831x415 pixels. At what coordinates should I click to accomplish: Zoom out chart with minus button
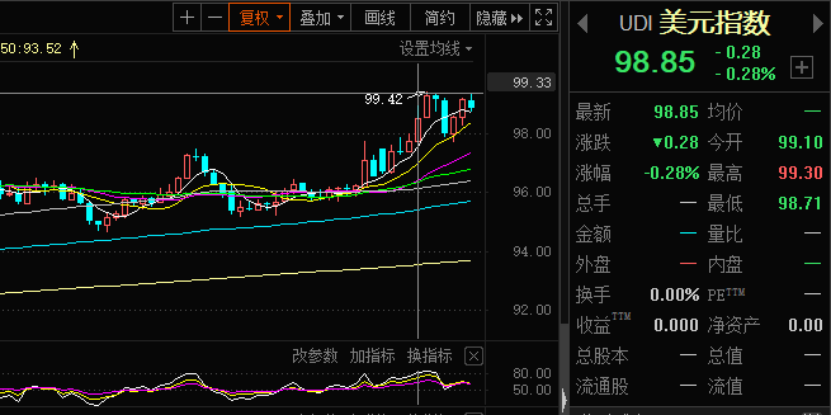click(x=215, y=18)
